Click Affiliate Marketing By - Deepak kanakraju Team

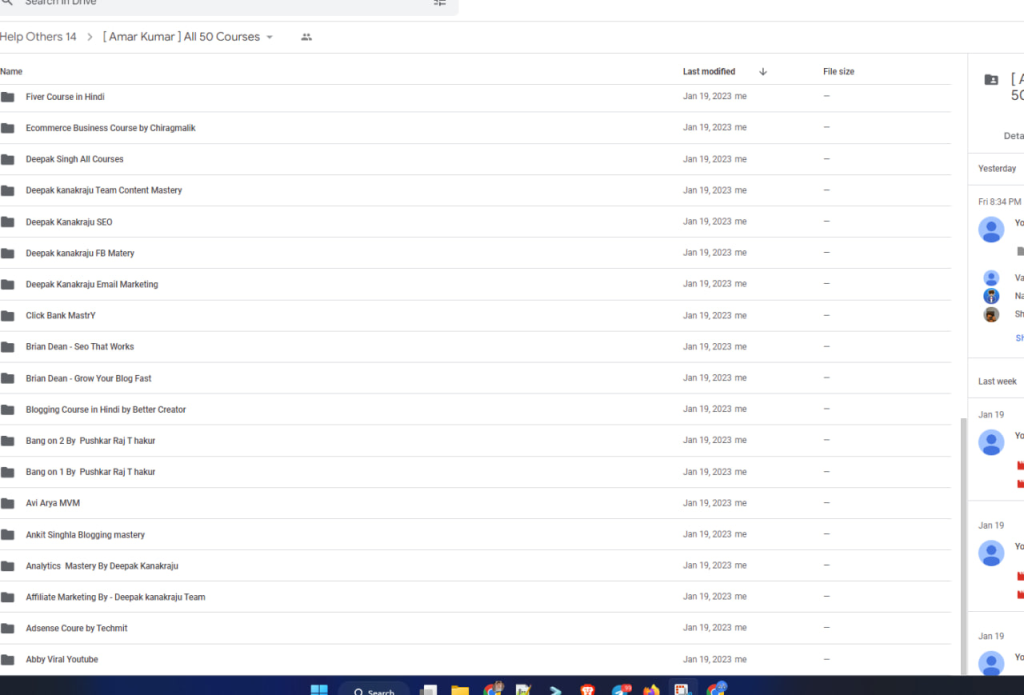[116, 597]
